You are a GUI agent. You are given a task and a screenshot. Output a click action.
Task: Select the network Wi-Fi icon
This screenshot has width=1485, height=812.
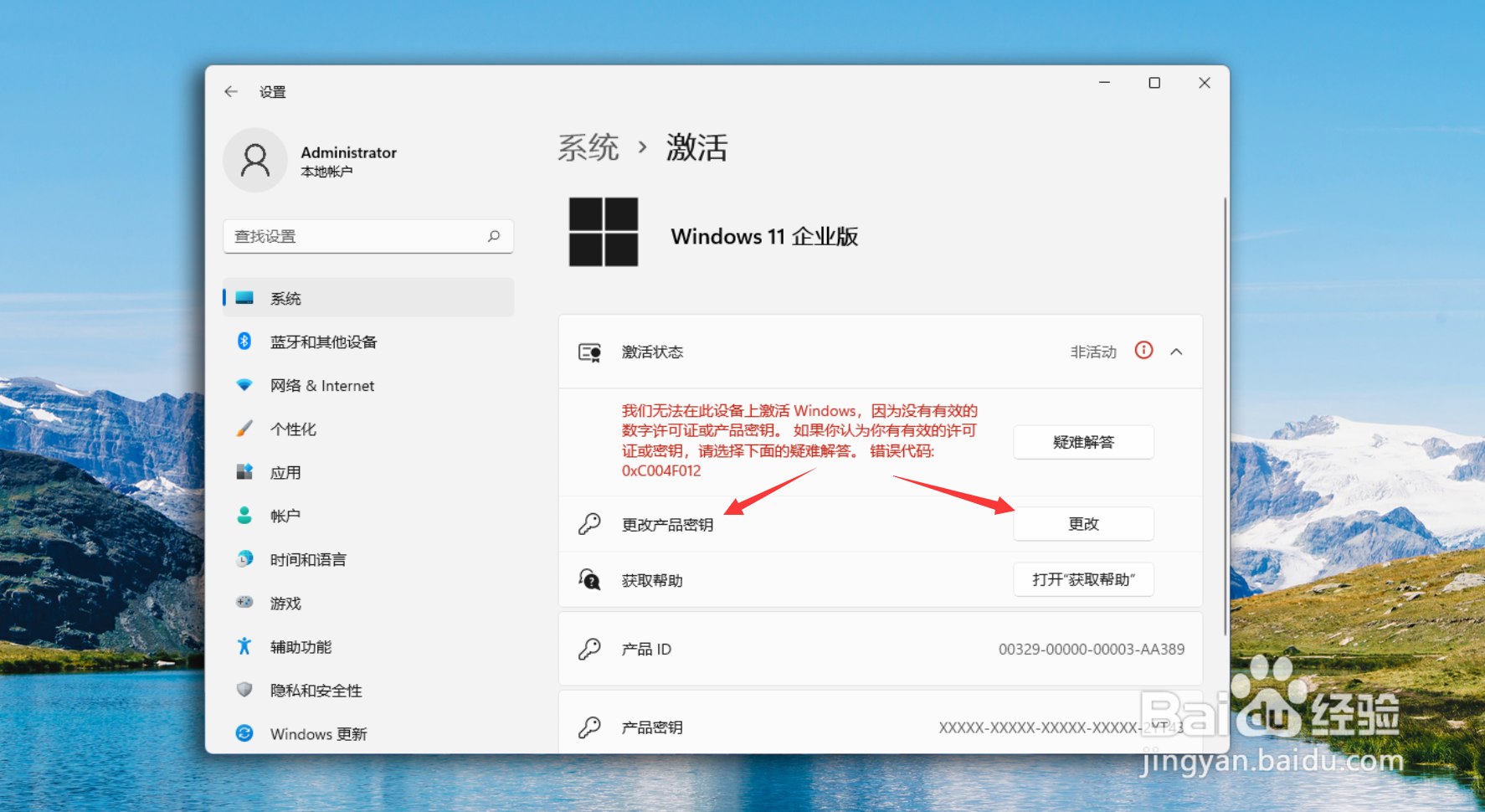tap(244, 385)
